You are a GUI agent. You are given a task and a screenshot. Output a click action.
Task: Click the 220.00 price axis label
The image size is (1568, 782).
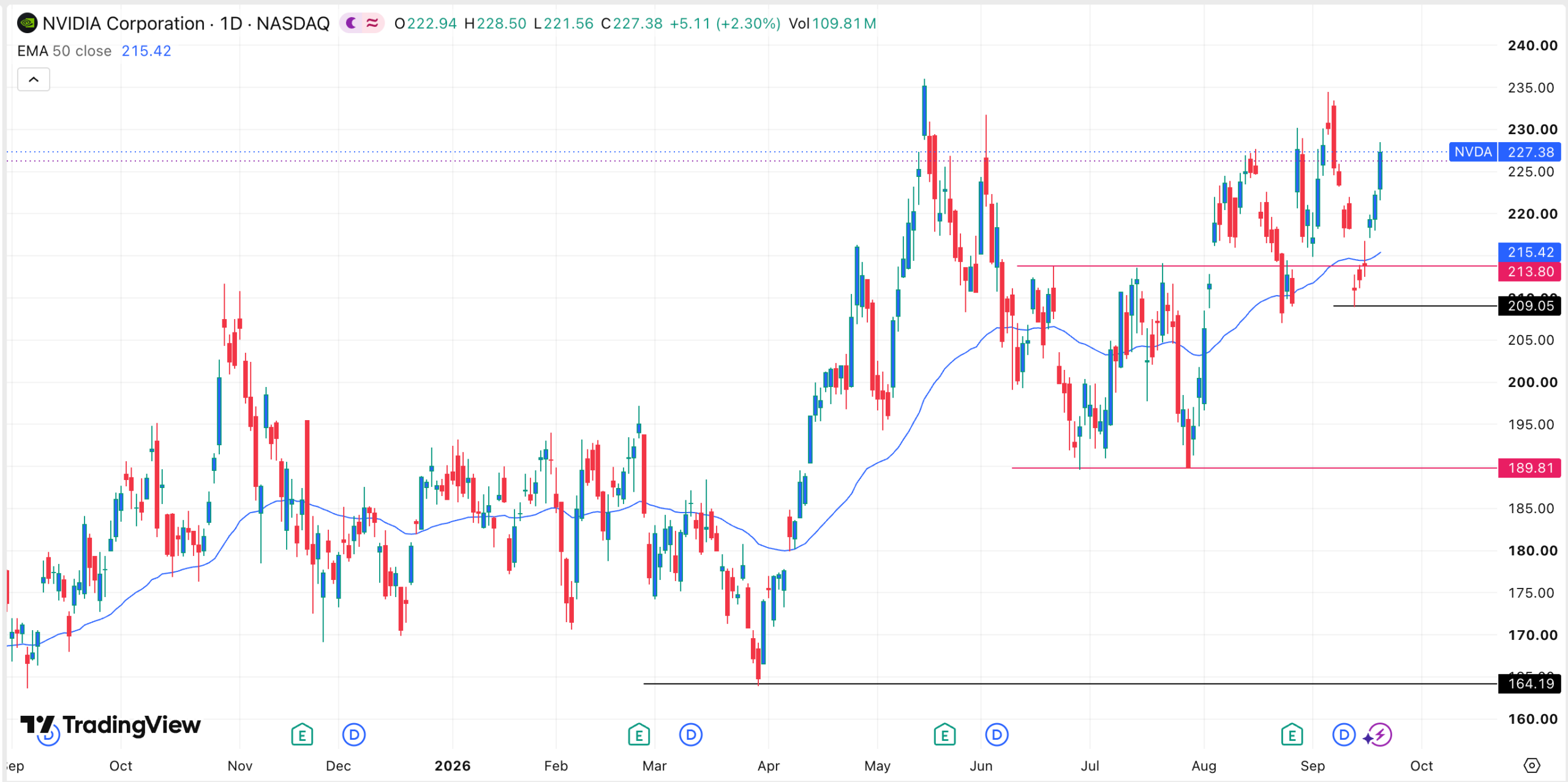point(1532,214)
